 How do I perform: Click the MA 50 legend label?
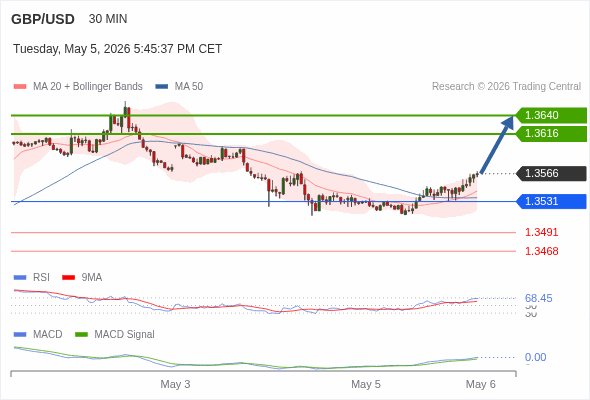coord(189,87)
